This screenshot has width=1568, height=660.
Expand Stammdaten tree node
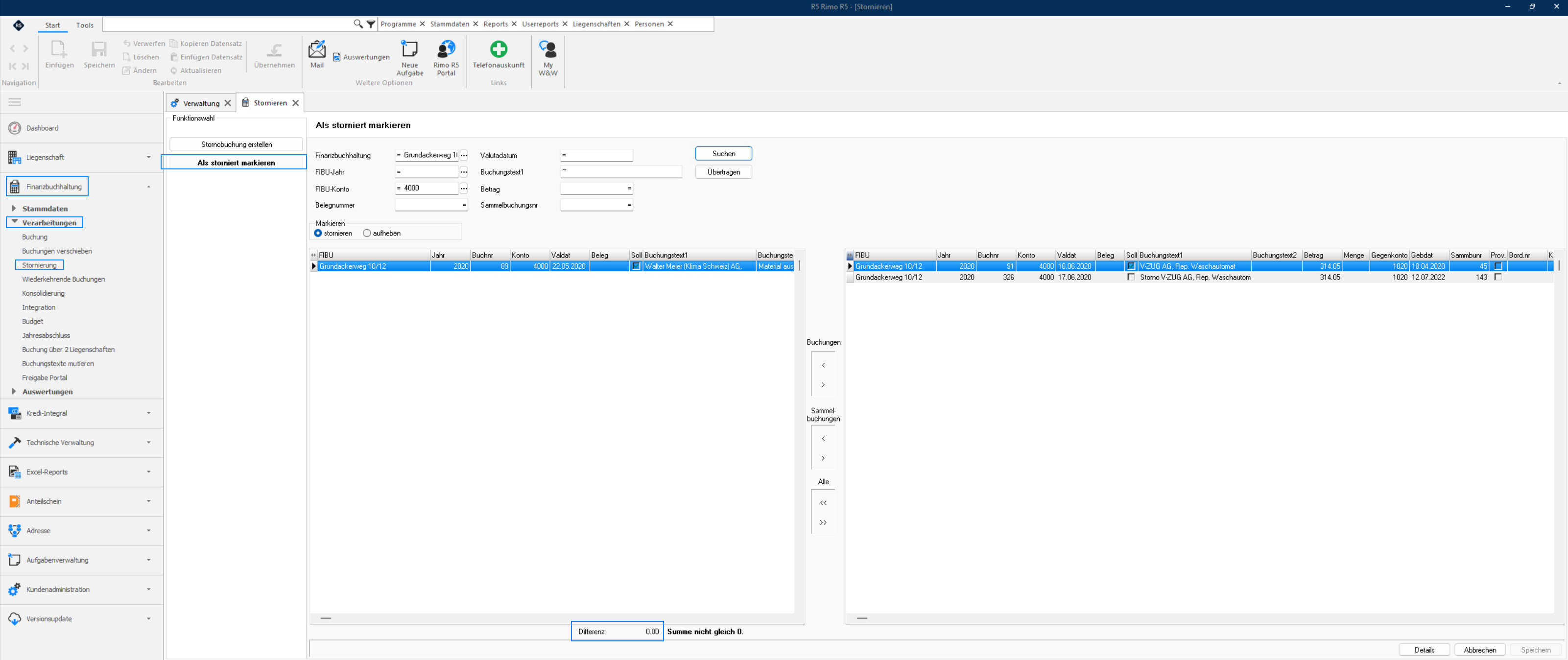[x=14, y=208]
